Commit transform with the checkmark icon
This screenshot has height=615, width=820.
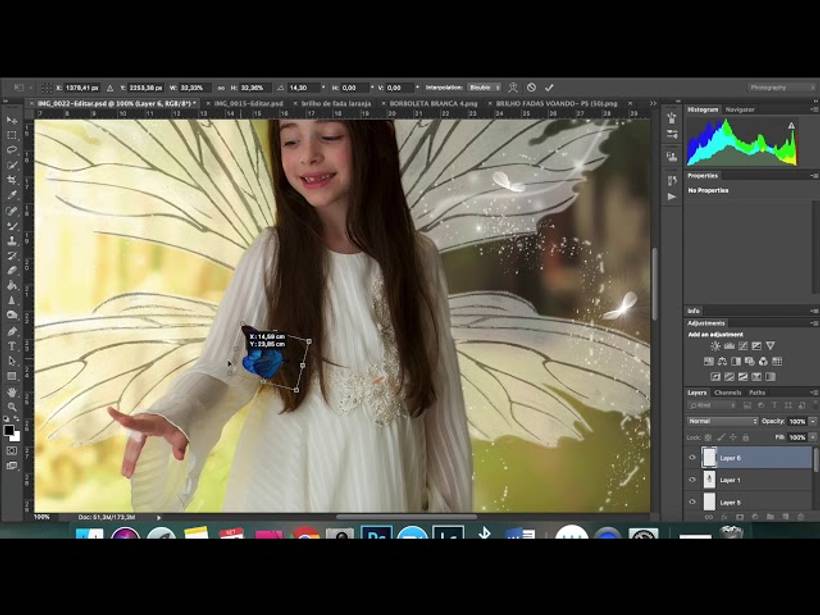pyautogui.click(x=549, y=88)
